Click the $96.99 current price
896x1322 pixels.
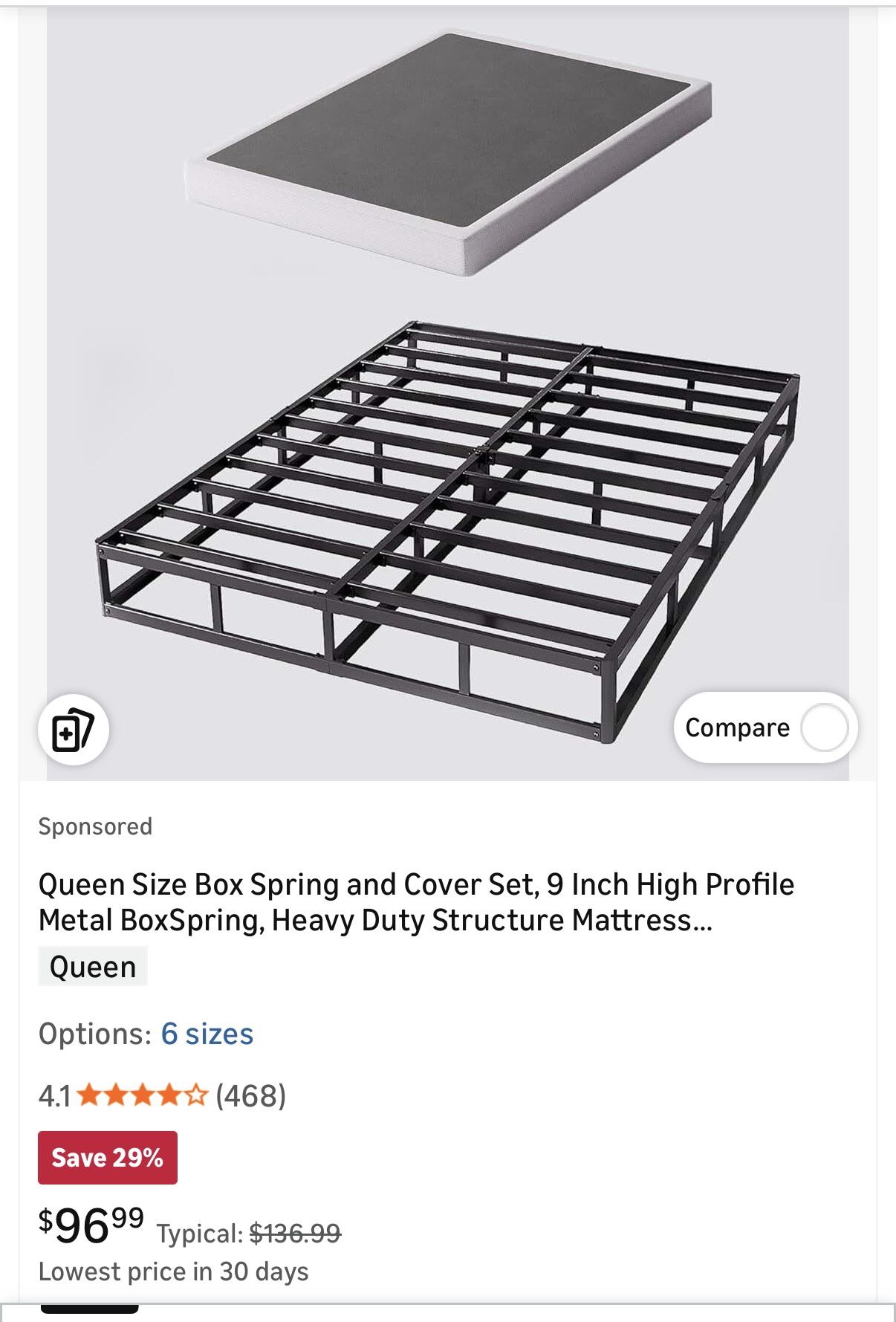(x=91, y=1225)
